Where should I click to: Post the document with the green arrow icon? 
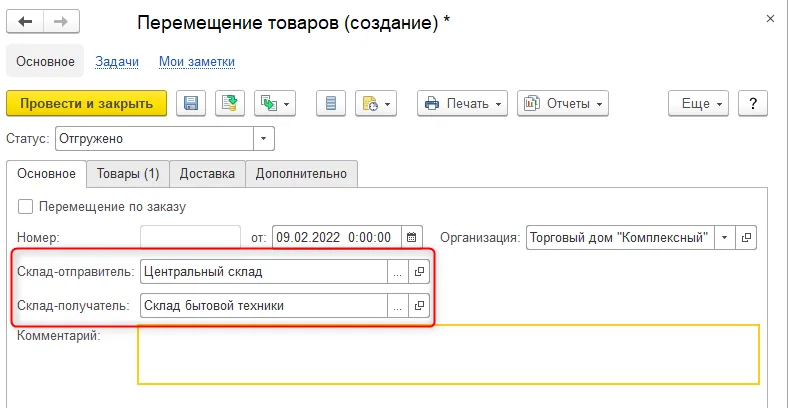[230, 104]
